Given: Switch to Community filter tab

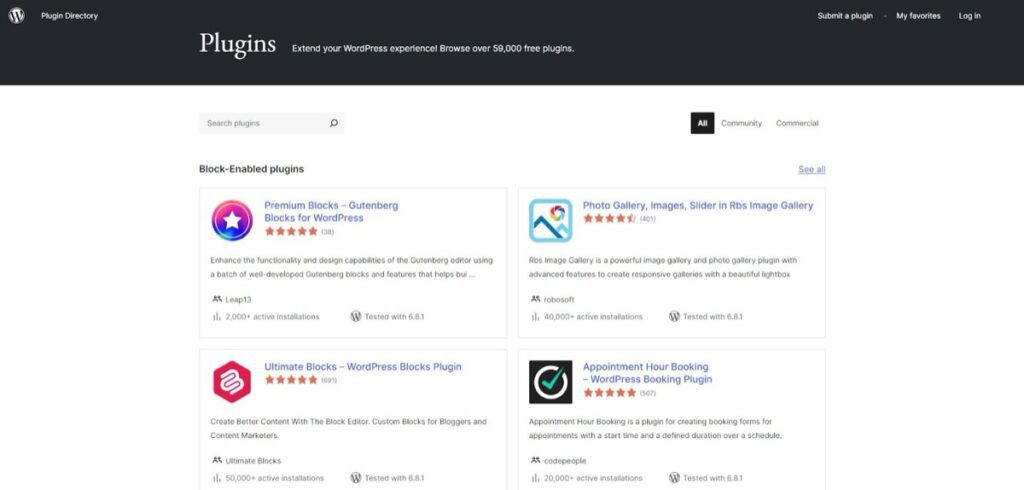Looking at the screenshot, I should point(741,123).
